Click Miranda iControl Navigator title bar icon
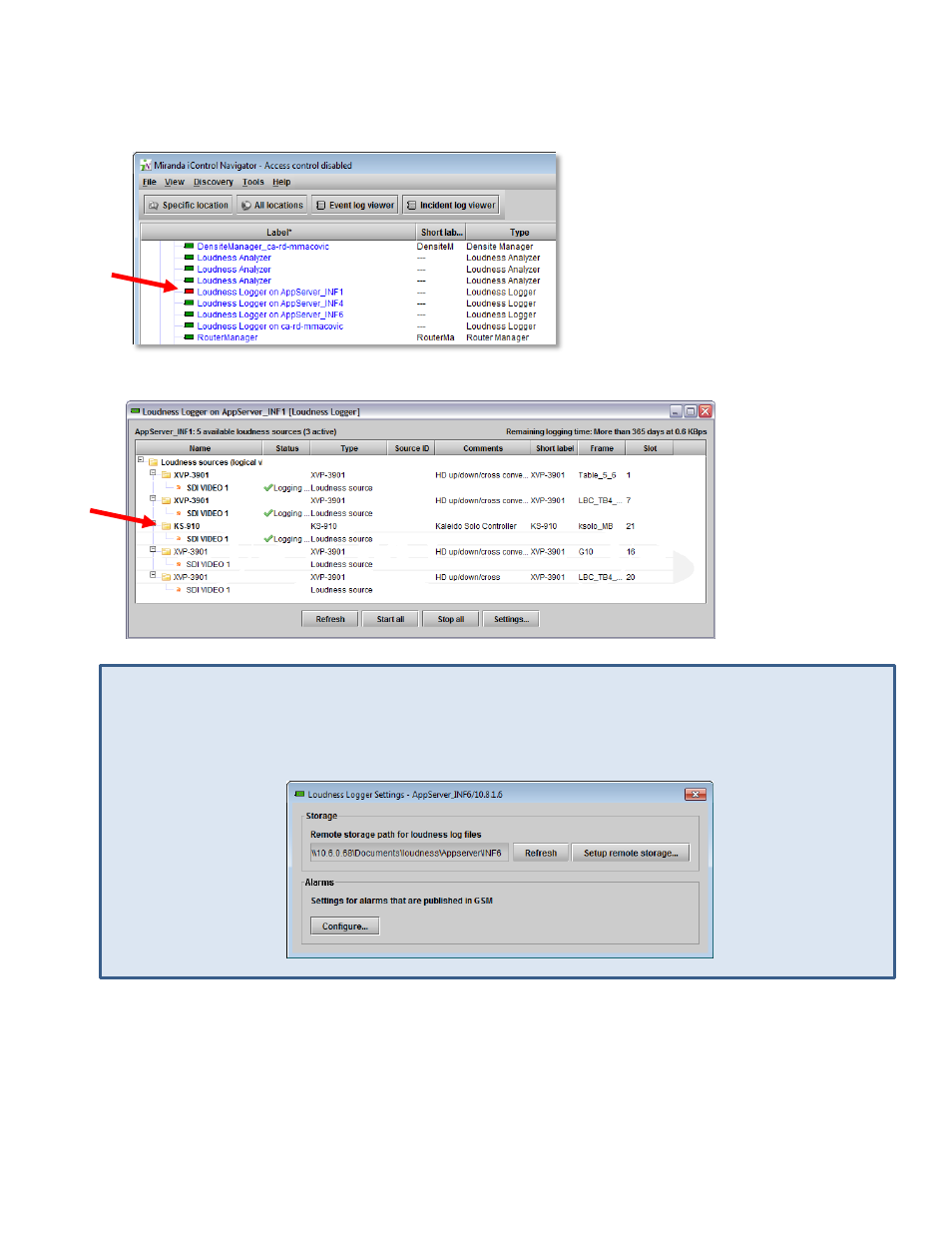 [x=146, y=165]
